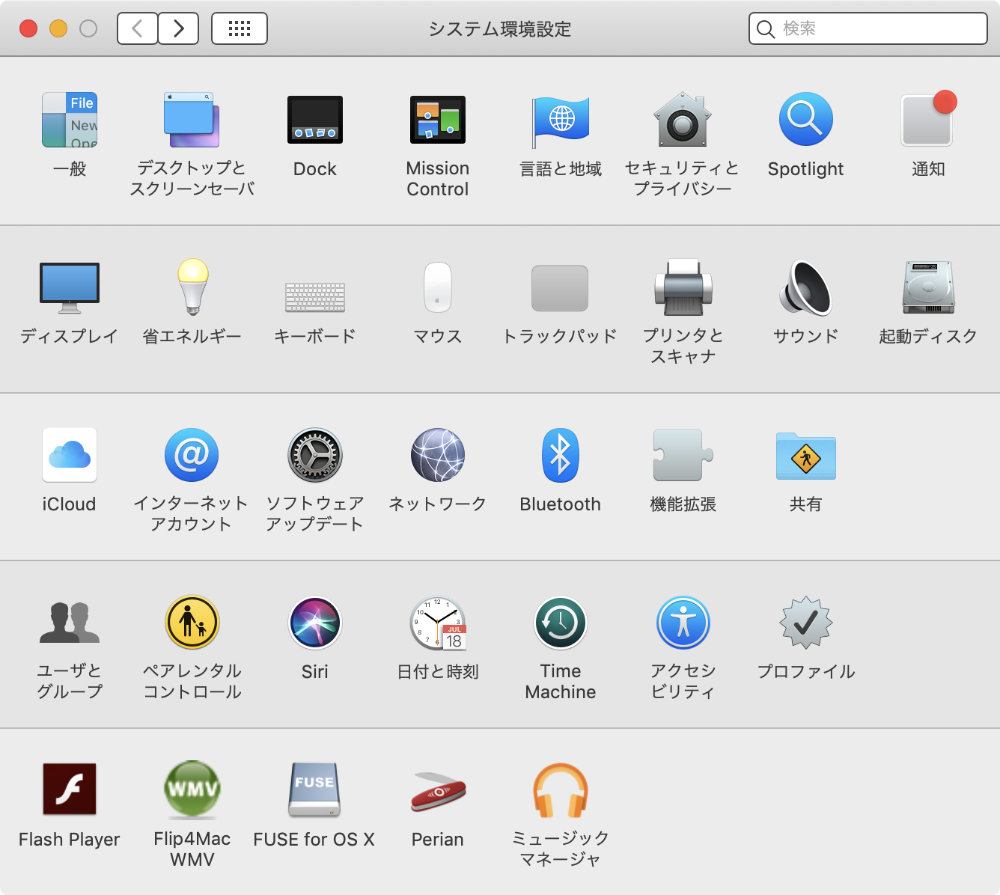Open Flip4Mac WMV preference pane

[192, 789]
